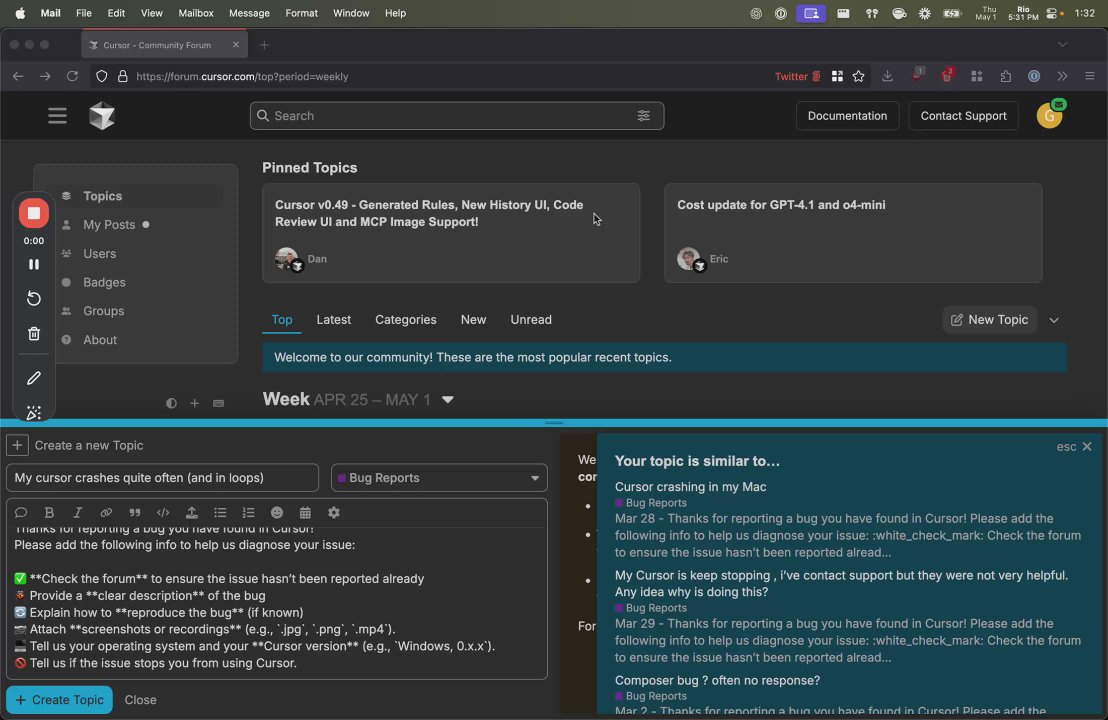This screenshot has width=1108, height=720.
Task: Stop the screen recording red button
Action: (x=33, y=213)
